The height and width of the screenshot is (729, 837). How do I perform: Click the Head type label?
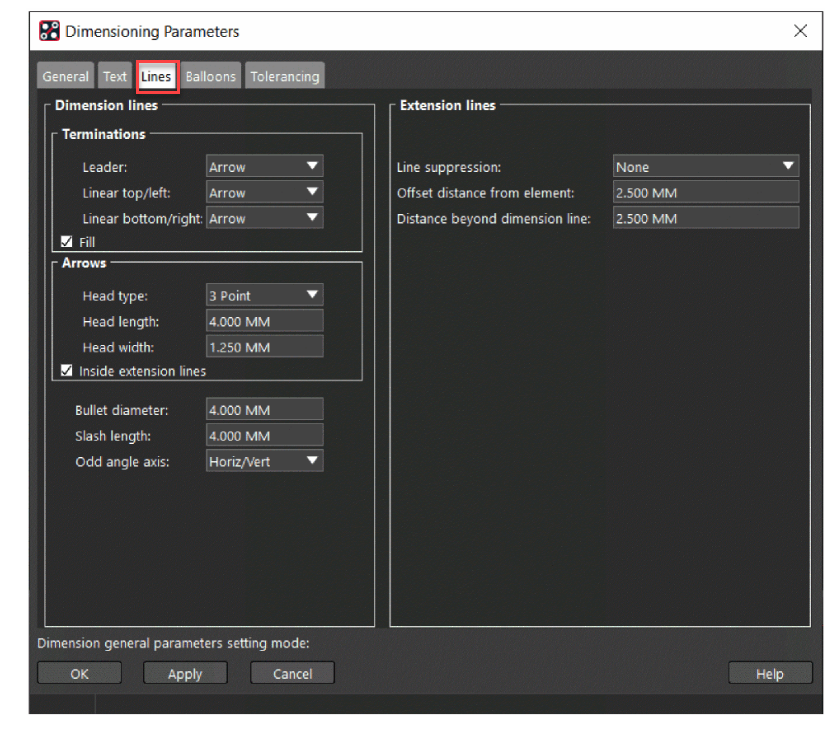click(115, 296)
